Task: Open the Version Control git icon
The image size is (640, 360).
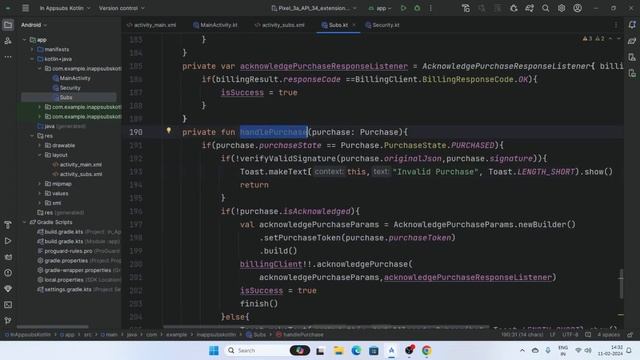Action: click(8, 320)
